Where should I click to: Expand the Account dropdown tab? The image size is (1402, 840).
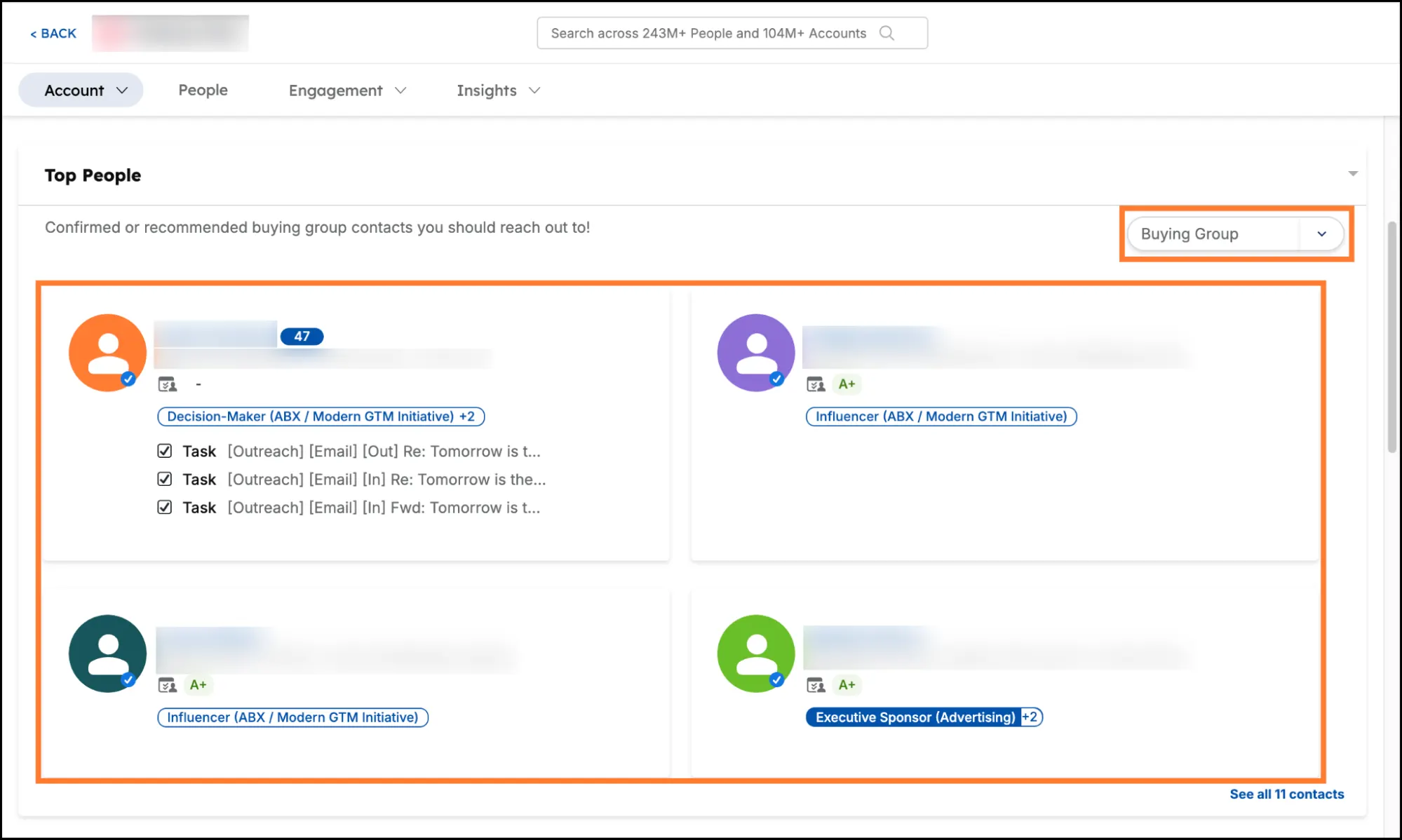coord(81,90)
